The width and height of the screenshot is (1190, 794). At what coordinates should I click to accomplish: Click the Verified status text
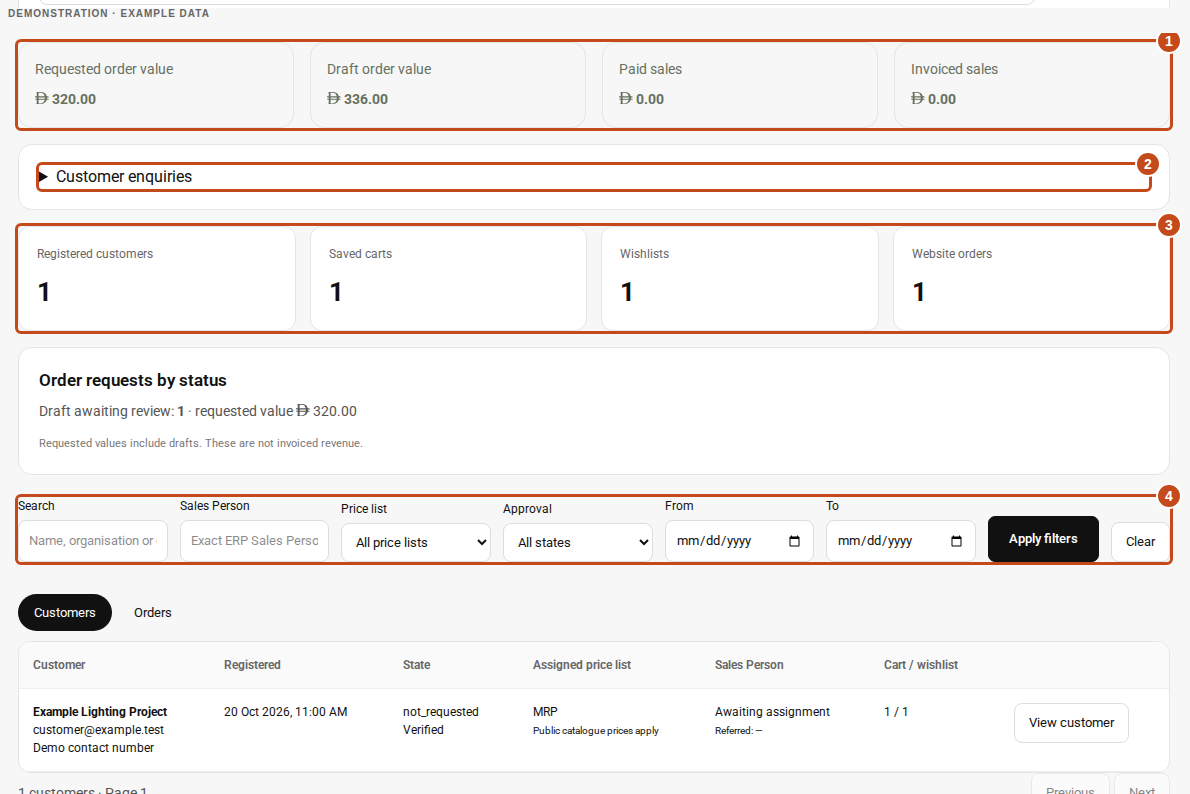[423, 730]
